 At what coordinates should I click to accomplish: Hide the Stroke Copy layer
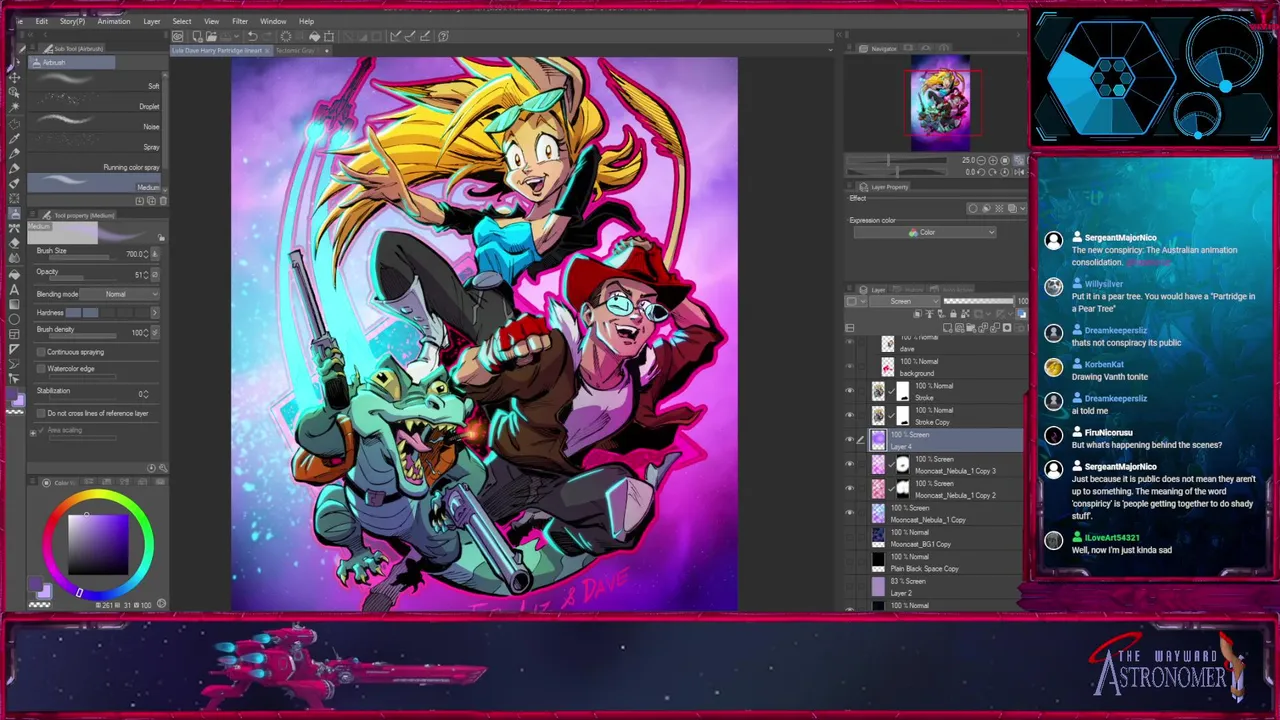[850, 415]
